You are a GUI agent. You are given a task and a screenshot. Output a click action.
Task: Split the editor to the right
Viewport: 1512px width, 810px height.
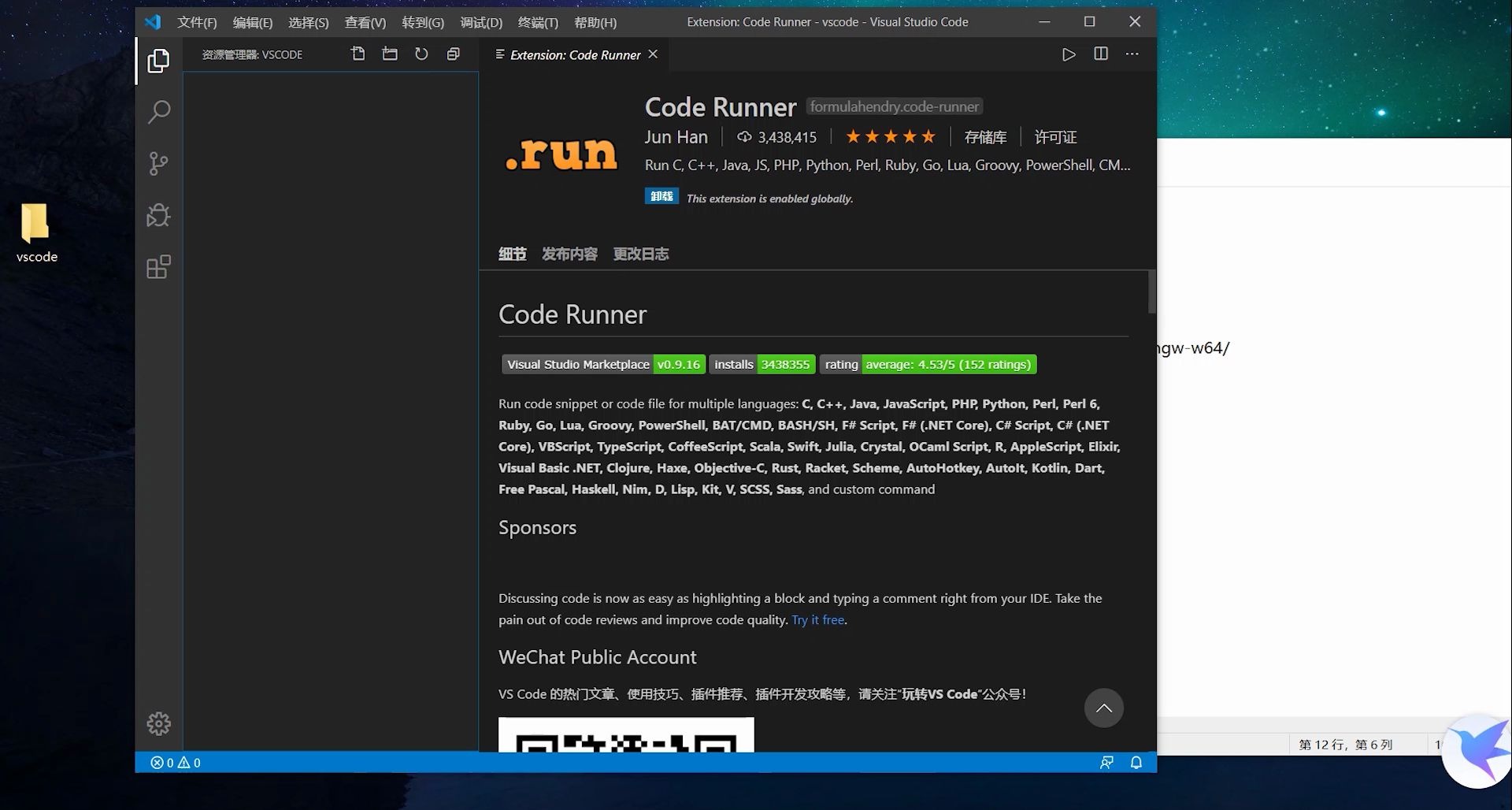(1101, 54)
